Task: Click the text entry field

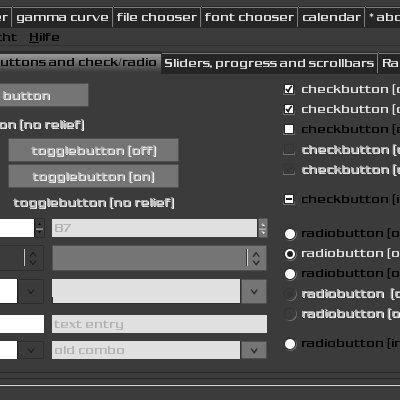Action: (x=159, y=324)
